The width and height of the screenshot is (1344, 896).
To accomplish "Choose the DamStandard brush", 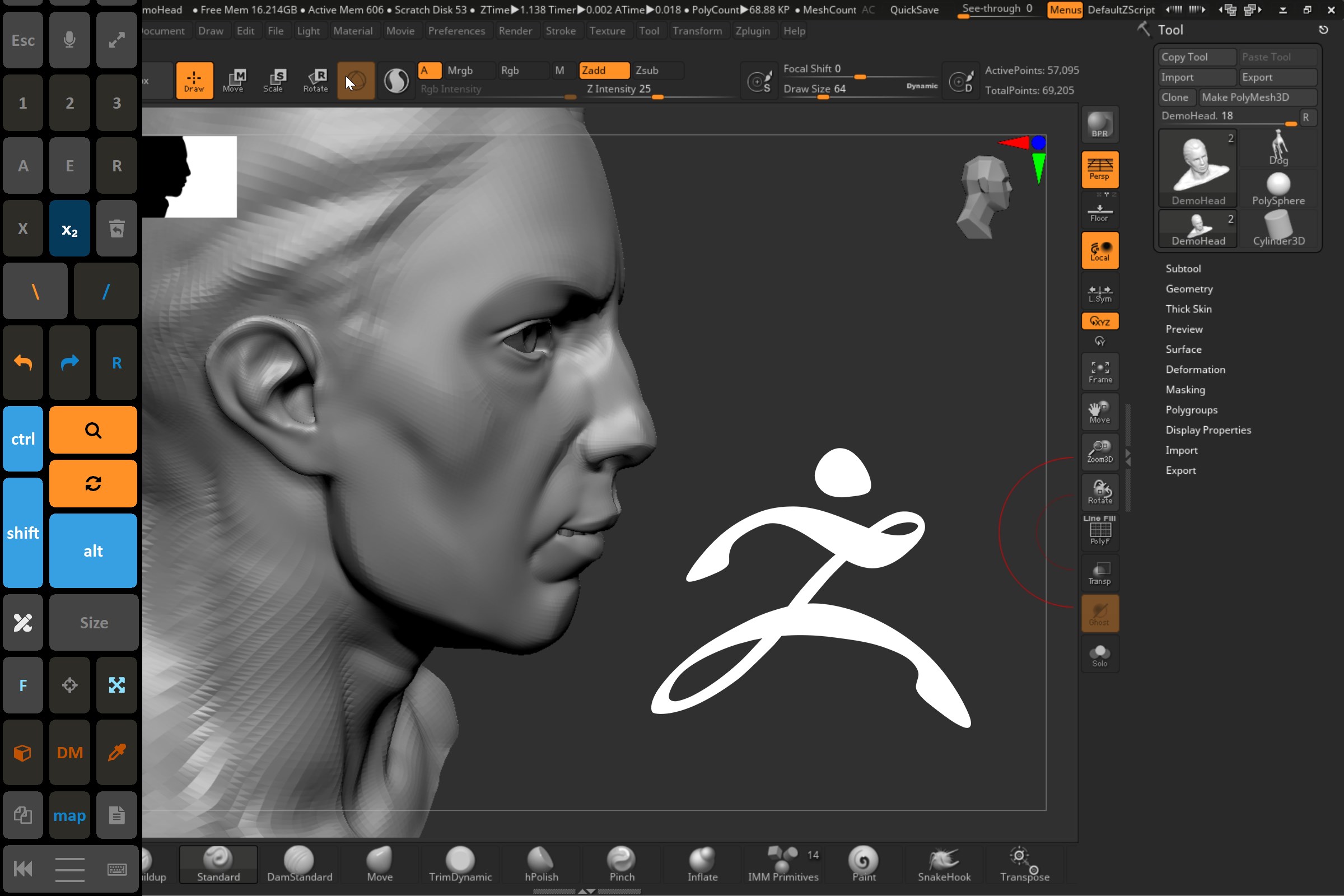I will (300, 864).
